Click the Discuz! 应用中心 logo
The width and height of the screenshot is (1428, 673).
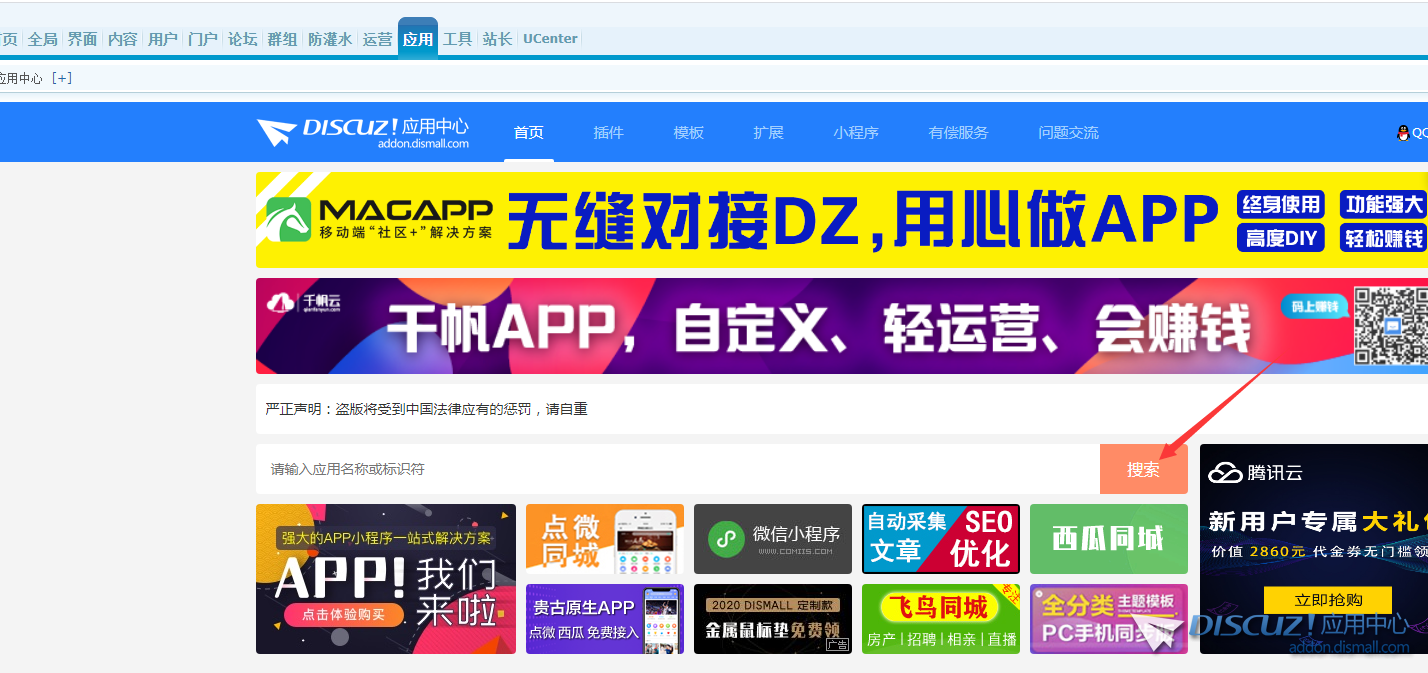click(x=363, y=132)
